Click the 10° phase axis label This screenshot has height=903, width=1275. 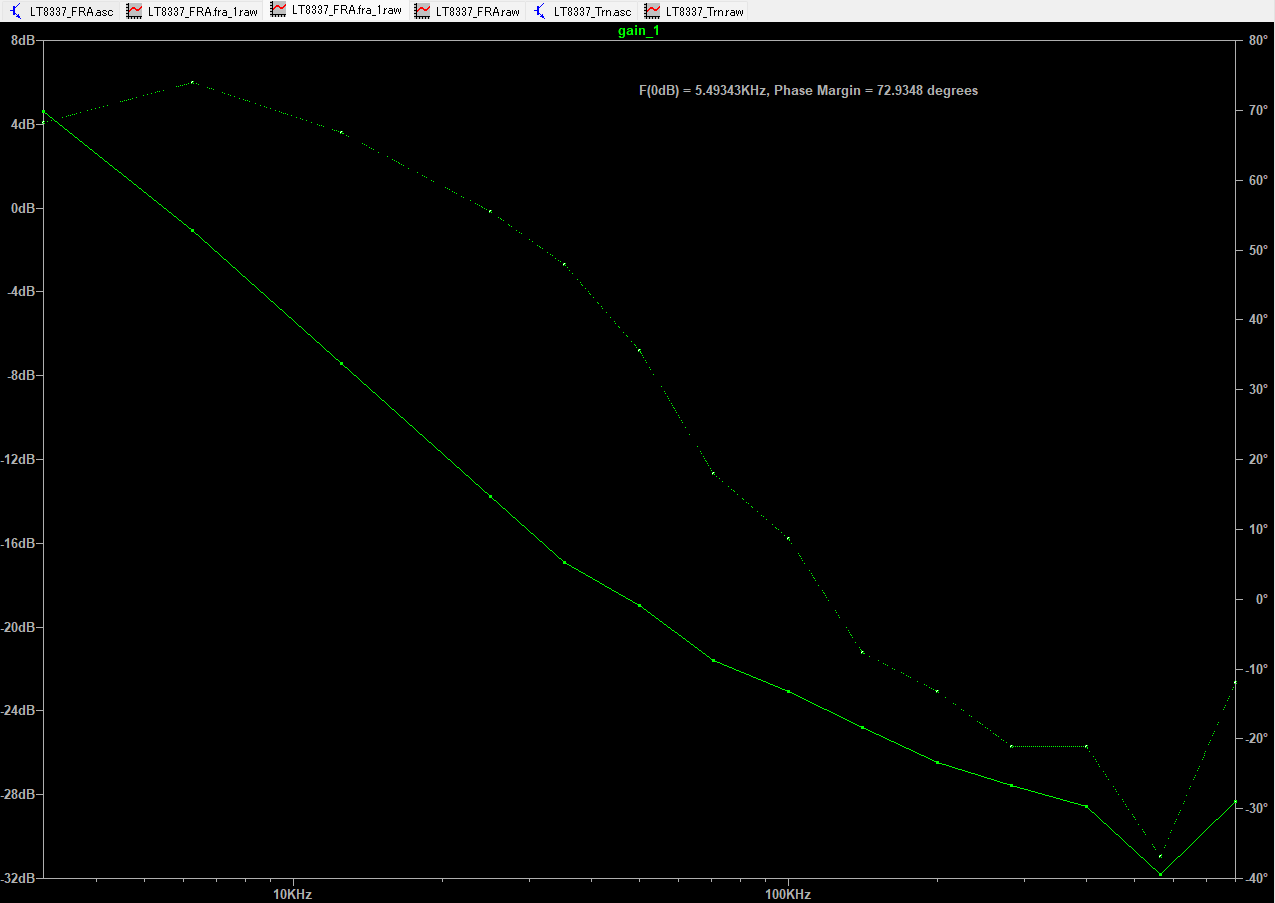tap(1258, 530)
